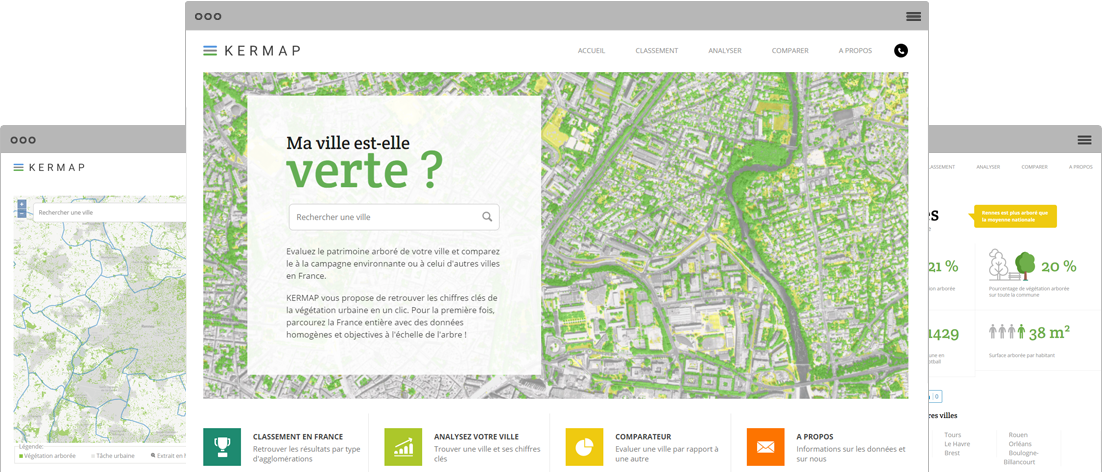Click the people icons beside 38 m²

click(1006, 331)
